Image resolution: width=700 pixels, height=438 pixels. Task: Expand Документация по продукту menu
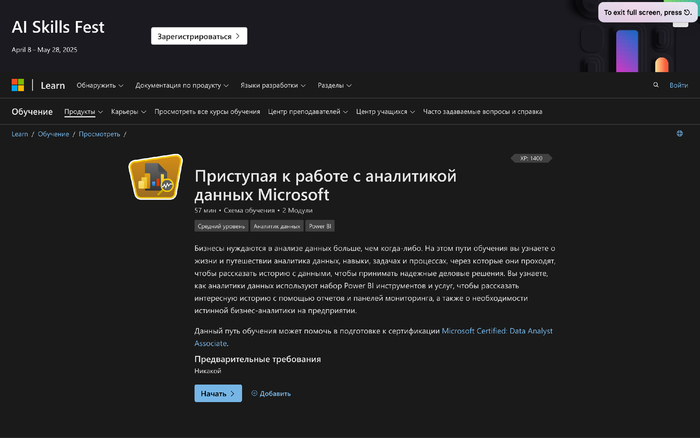pos(182,85)
